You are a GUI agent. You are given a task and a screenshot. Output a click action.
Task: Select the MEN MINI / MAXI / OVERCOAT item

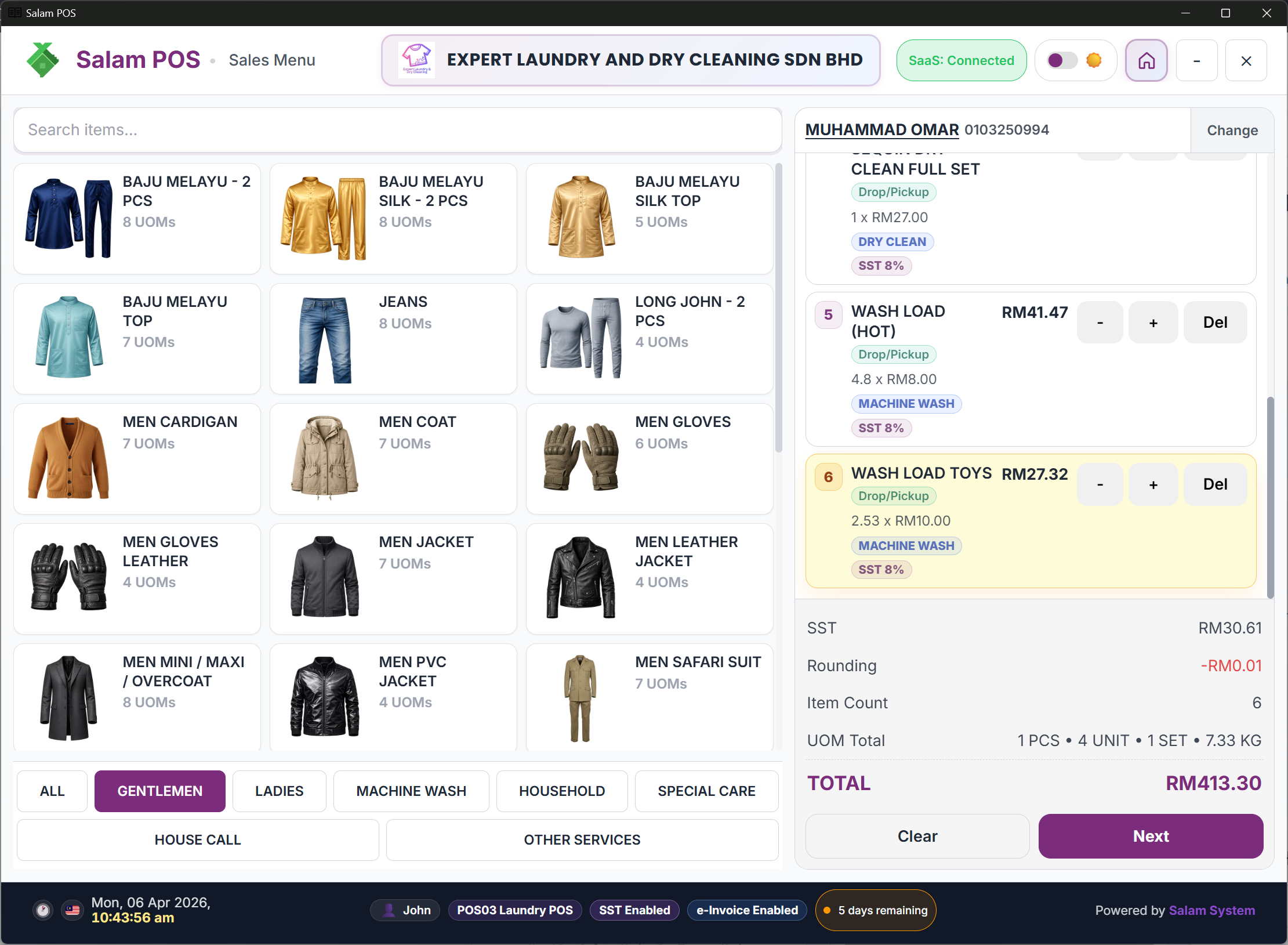(x=137, y=697)
